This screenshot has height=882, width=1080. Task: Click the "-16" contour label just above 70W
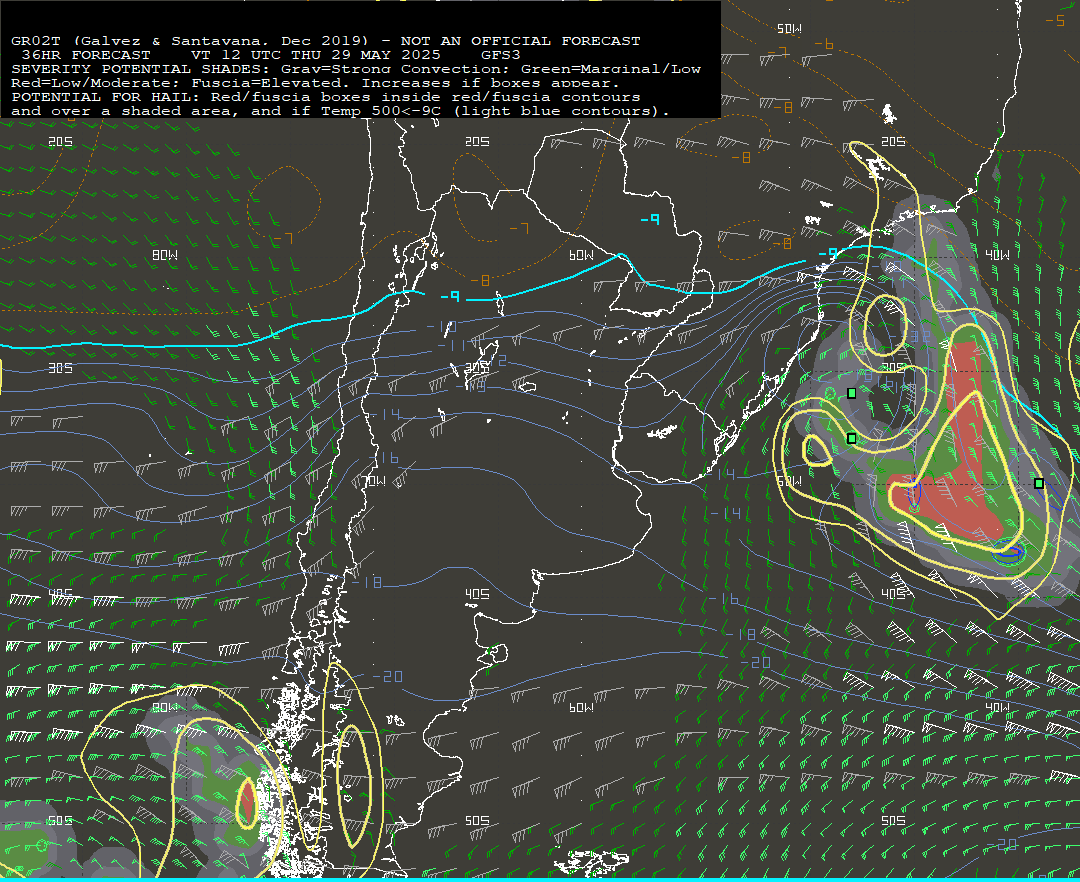coord(383,457)
